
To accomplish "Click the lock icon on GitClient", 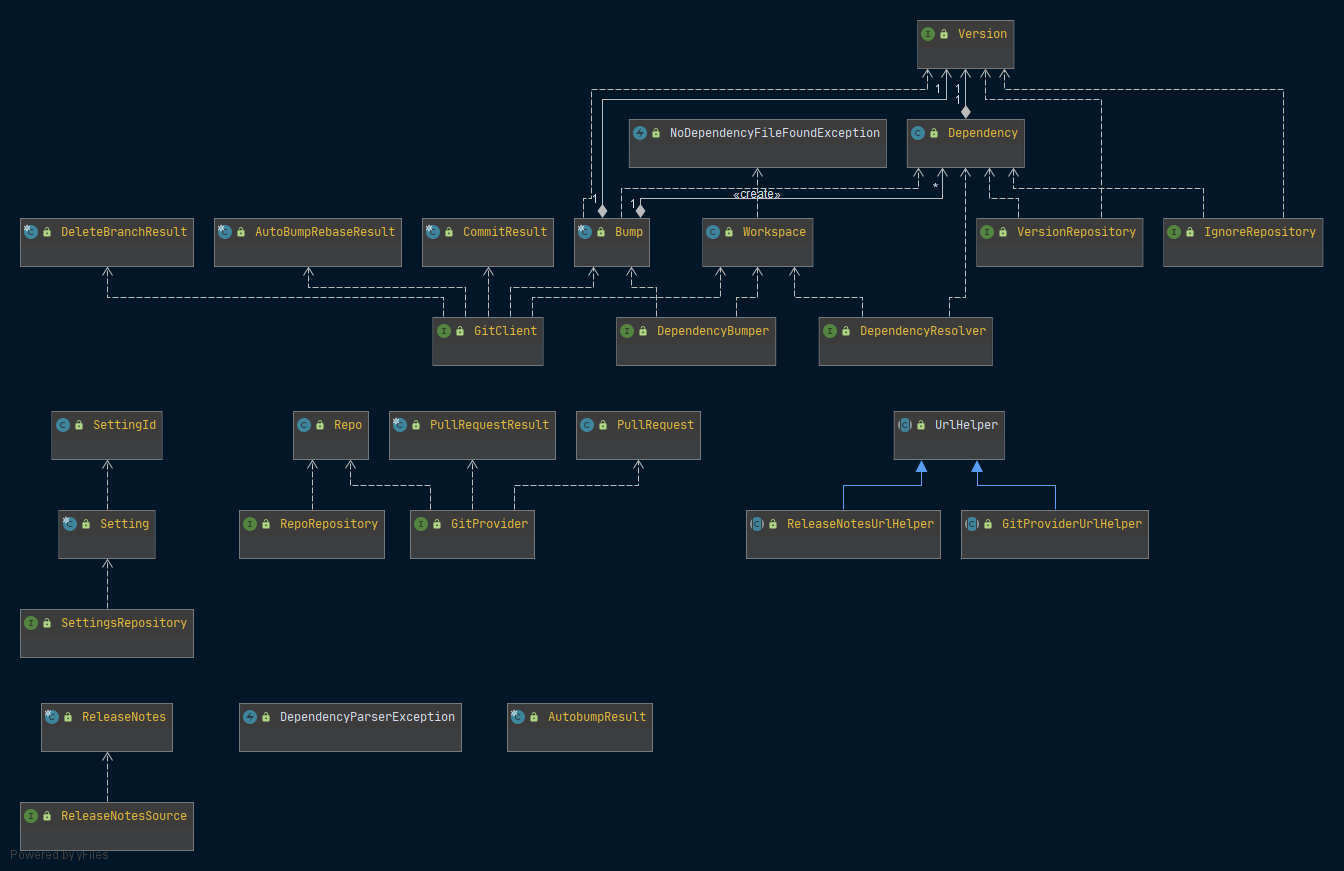I will [x=460, y=331].
